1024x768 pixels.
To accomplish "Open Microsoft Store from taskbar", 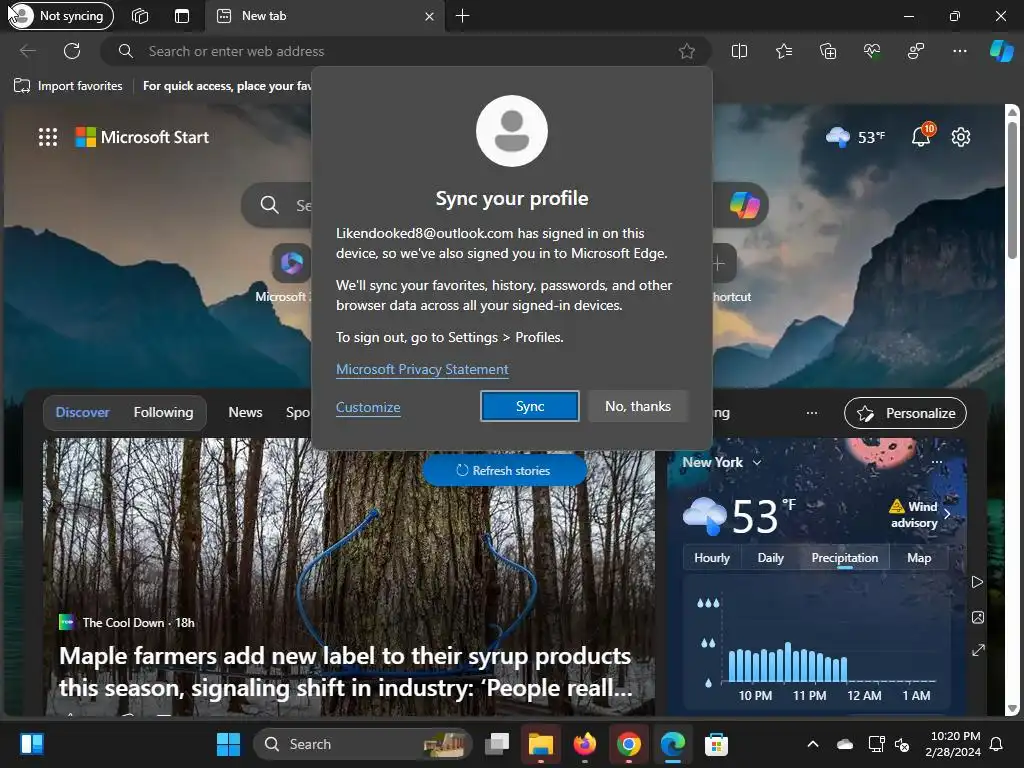I will coord(716,744).
